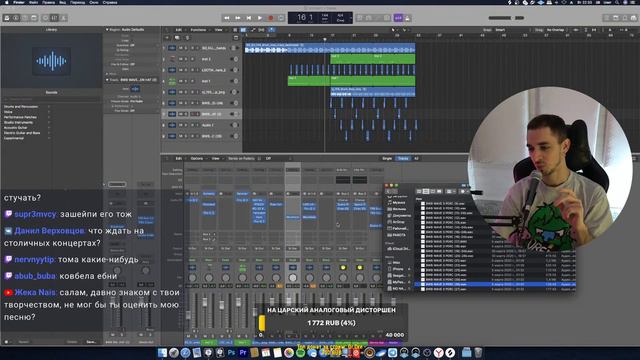
Task: Select highlighted blue file row in Finder
Action: (x=495, y=284)
